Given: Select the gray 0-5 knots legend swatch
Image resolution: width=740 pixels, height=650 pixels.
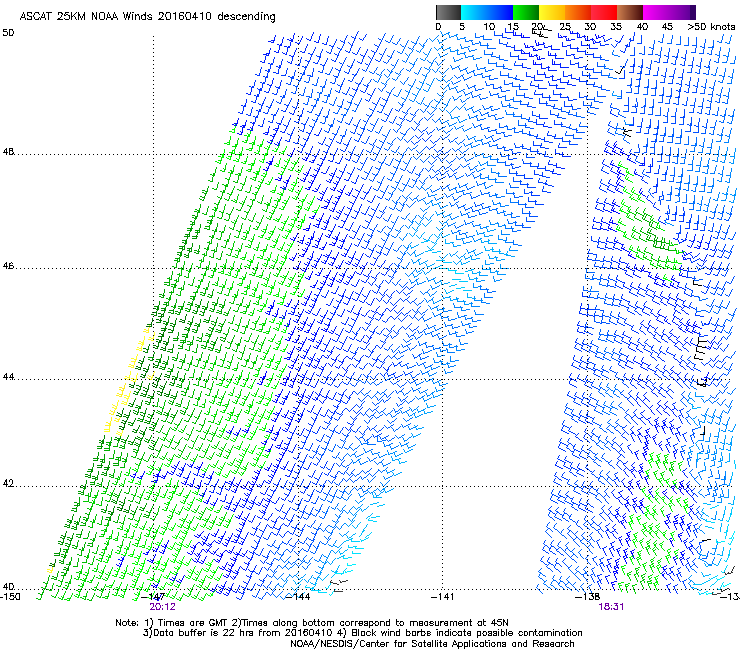Looking at the screenshot, I should click(x=448, y=12).
